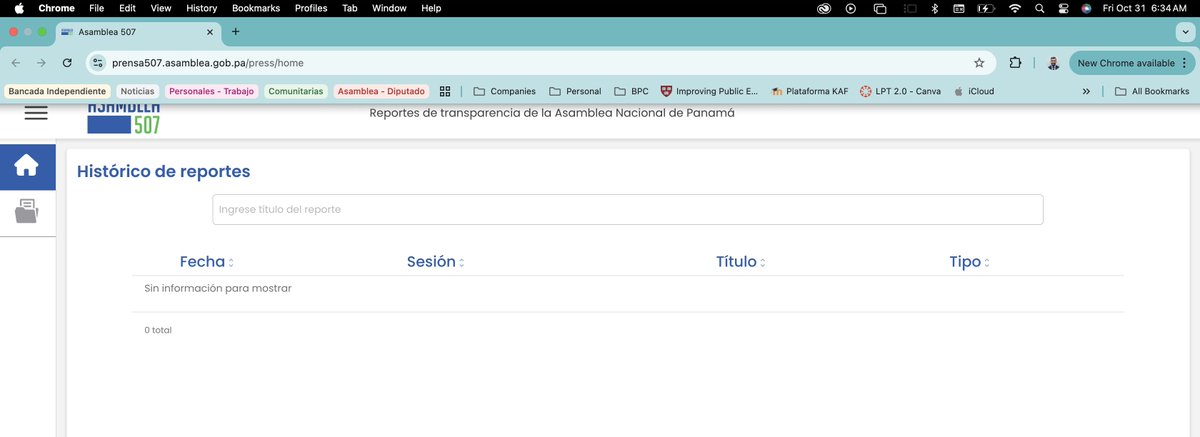Open Personales - Trabajo bookmark
This screenshot has width=1200, height=437.
[212, 91]
